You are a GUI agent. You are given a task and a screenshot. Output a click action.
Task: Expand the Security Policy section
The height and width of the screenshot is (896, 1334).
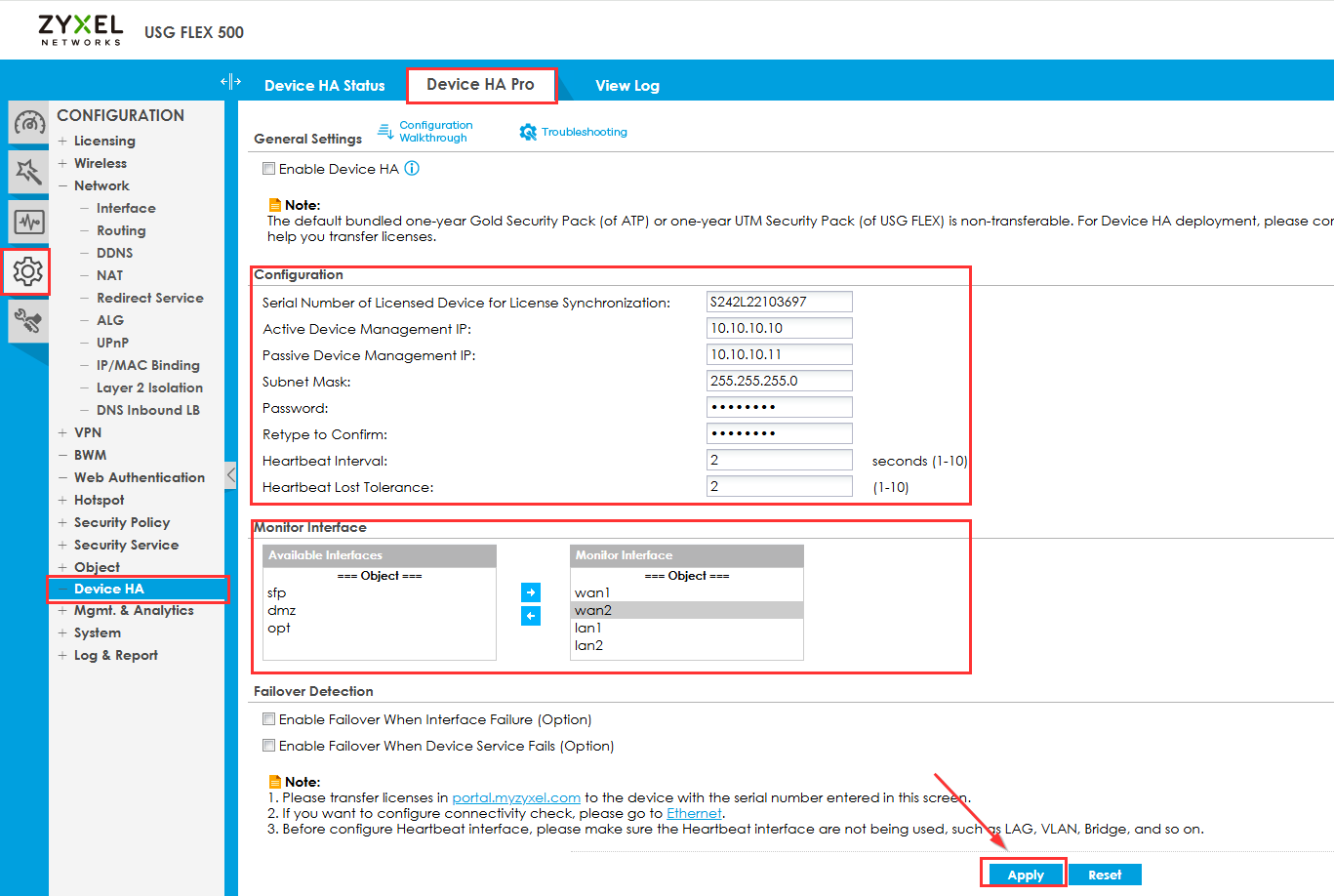click(x=62, y=522)
